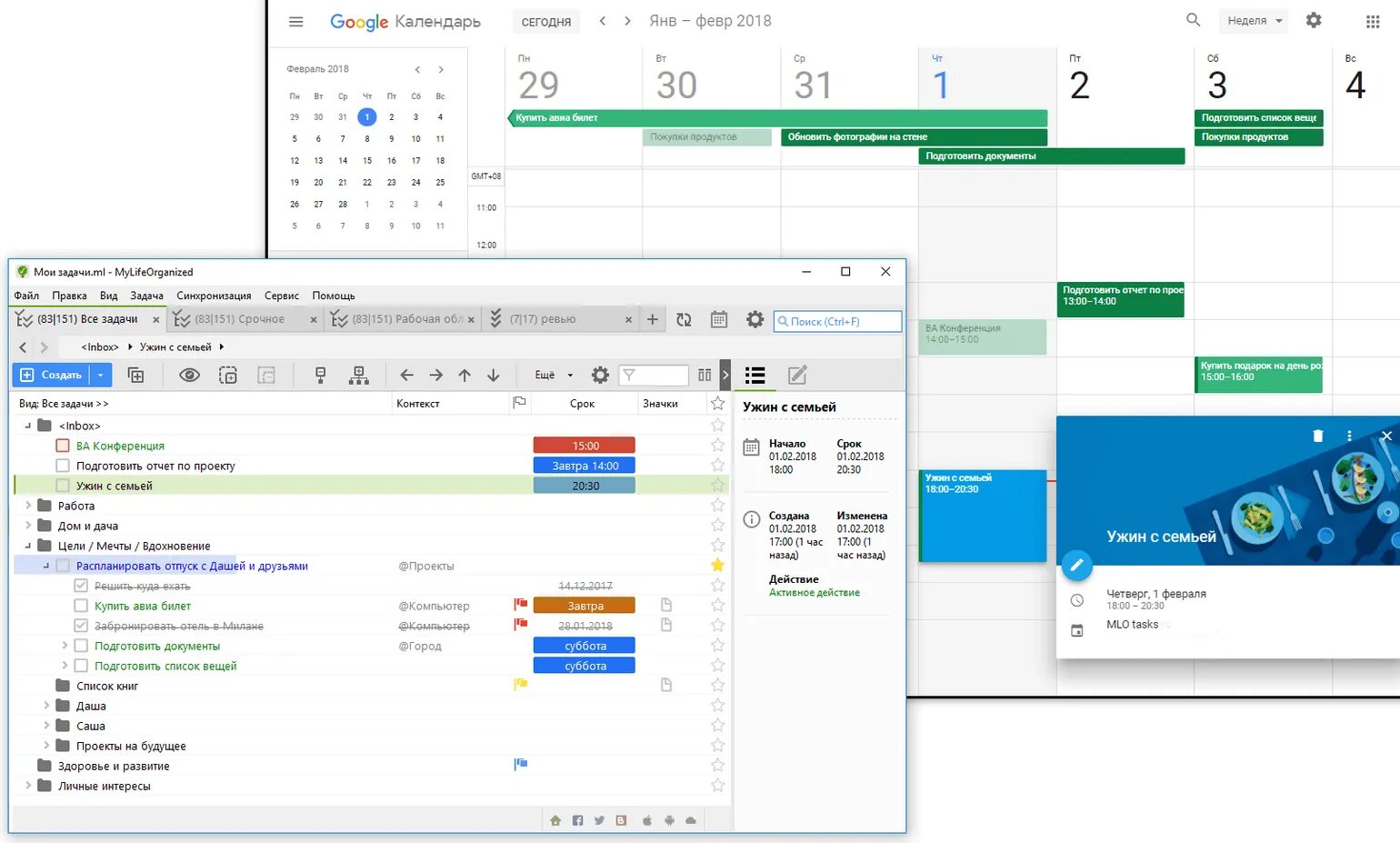Tick Подготовить документы checkbox in task tree

tap(81, 646)
